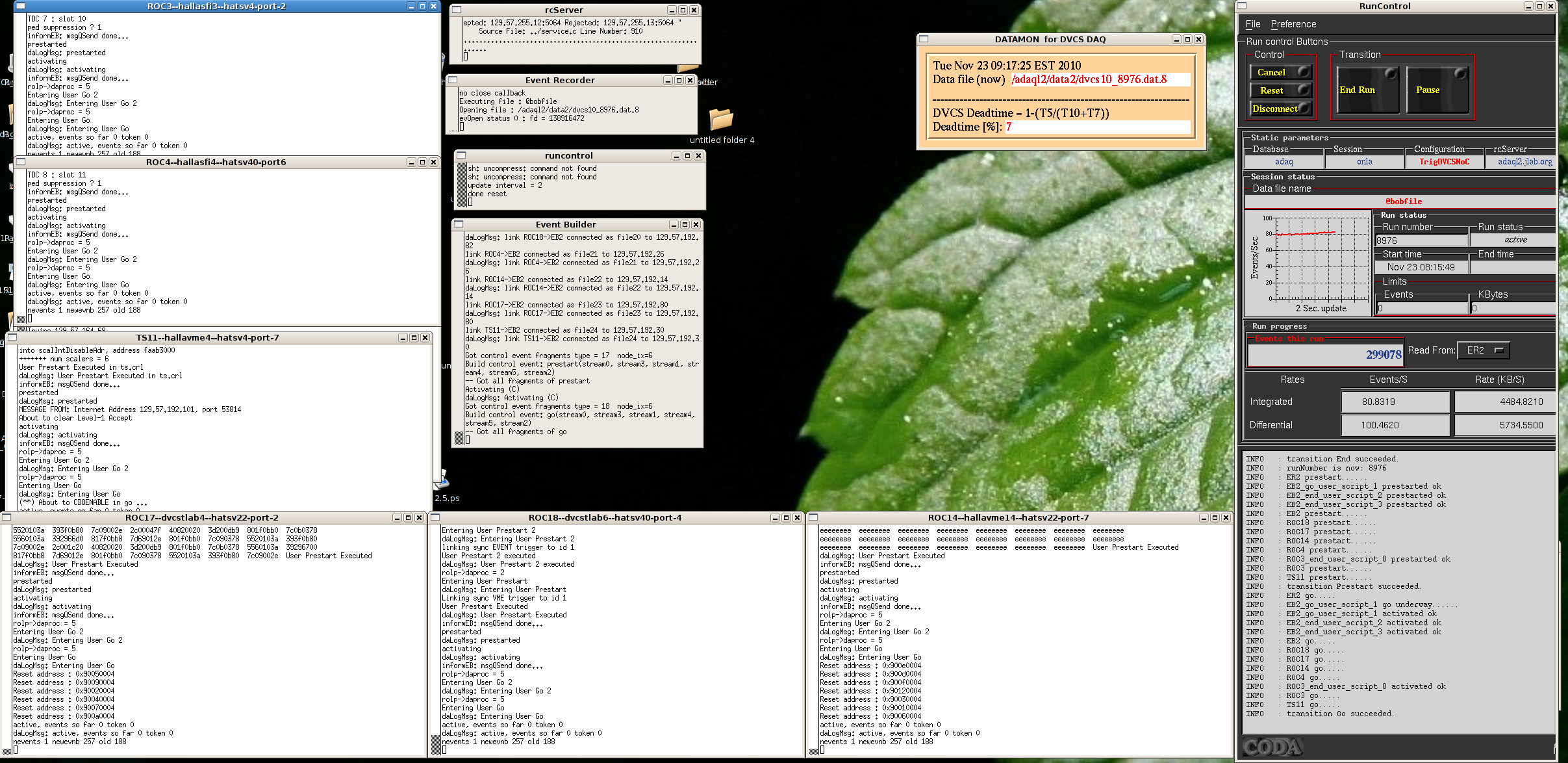Click Event Builder line Got all fragments of go
Viewport: 1568px width, 763px height.
click(x=516, y=432)
